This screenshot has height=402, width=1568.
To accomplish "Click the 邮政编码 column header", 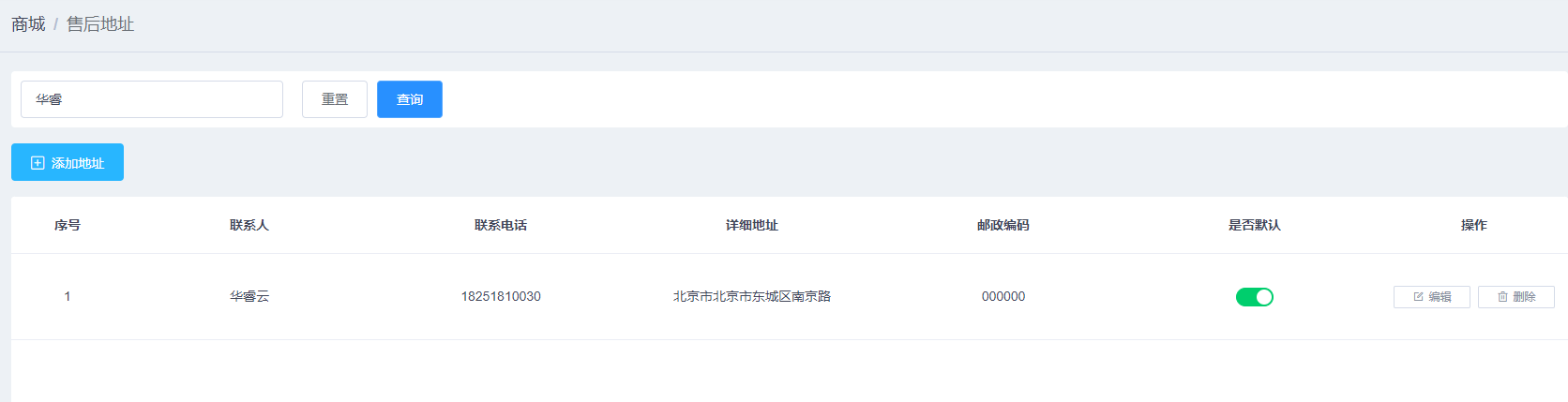I will point(1003,225).
